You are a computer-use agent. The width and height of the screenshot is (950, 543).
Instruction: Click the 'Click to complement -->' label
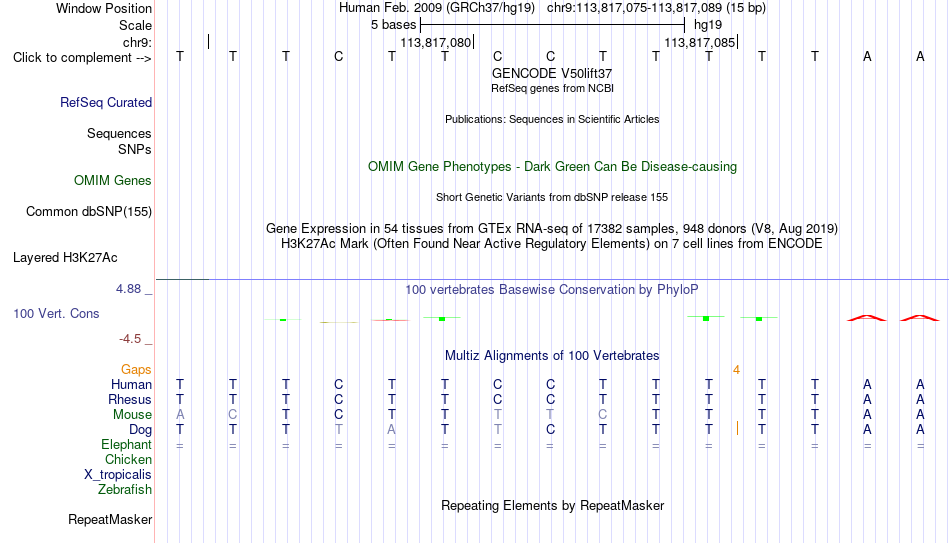pyautogui.click(x=82, y=58)
